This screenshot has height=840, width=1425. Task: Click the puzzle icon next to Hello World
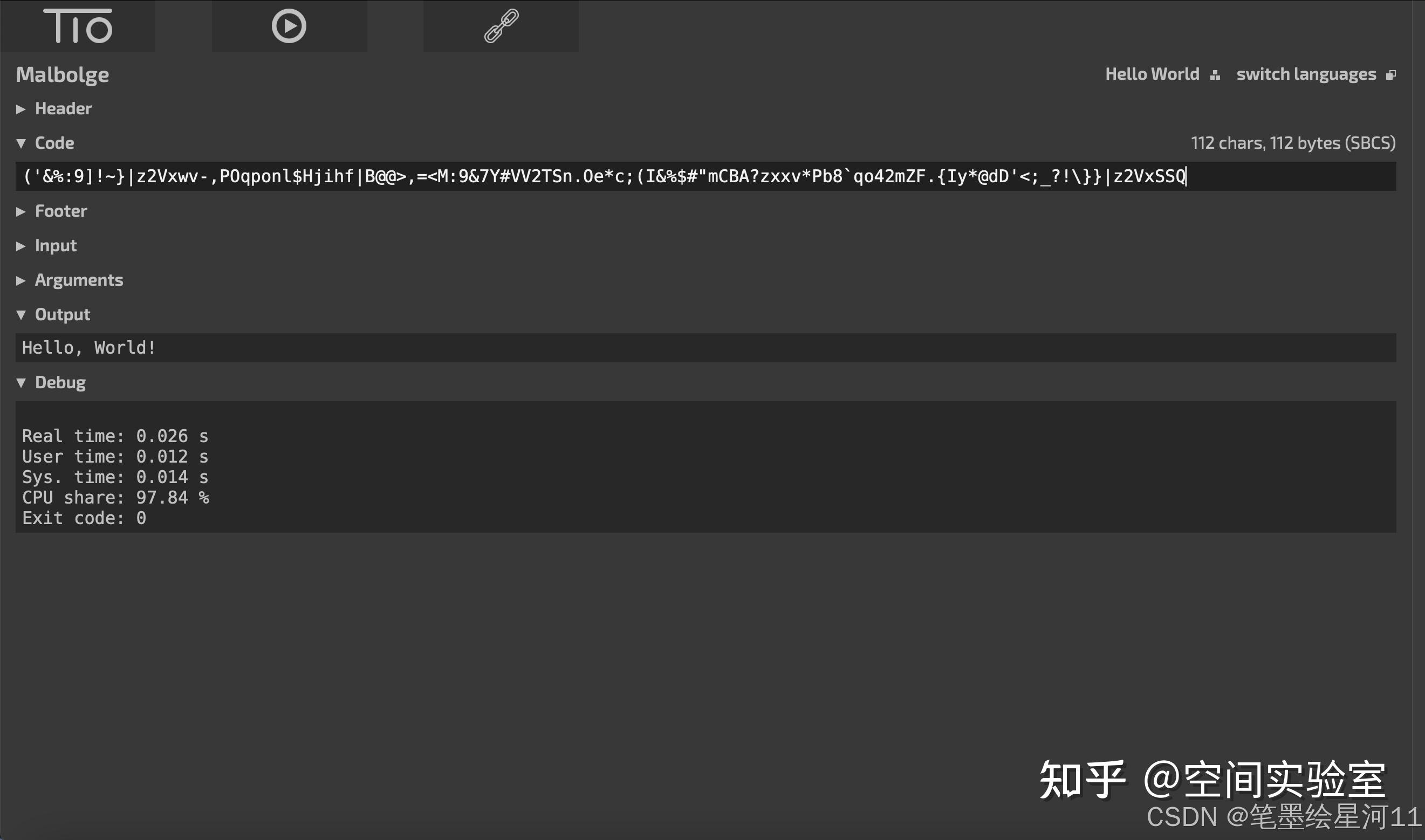pos(1216,74)
